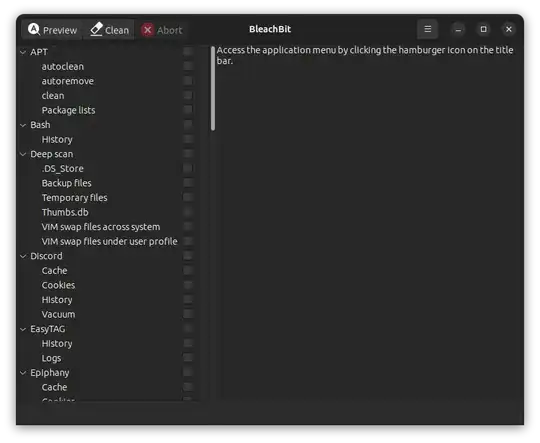Tick the Deep scan group checkbox

click(x=188, y=153)
